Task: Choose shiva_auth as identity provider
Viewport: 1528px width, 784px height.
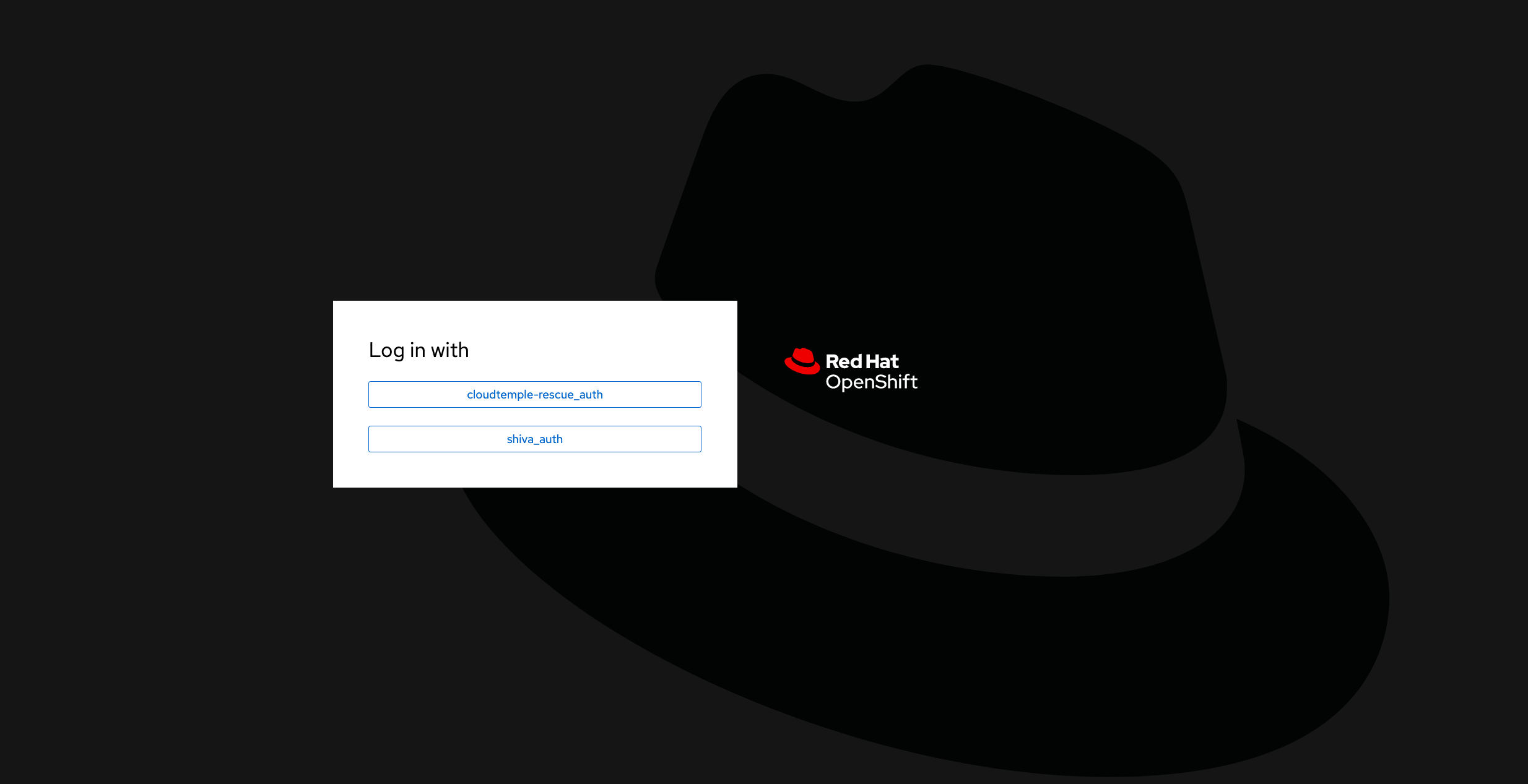Action: pos(534,439)
